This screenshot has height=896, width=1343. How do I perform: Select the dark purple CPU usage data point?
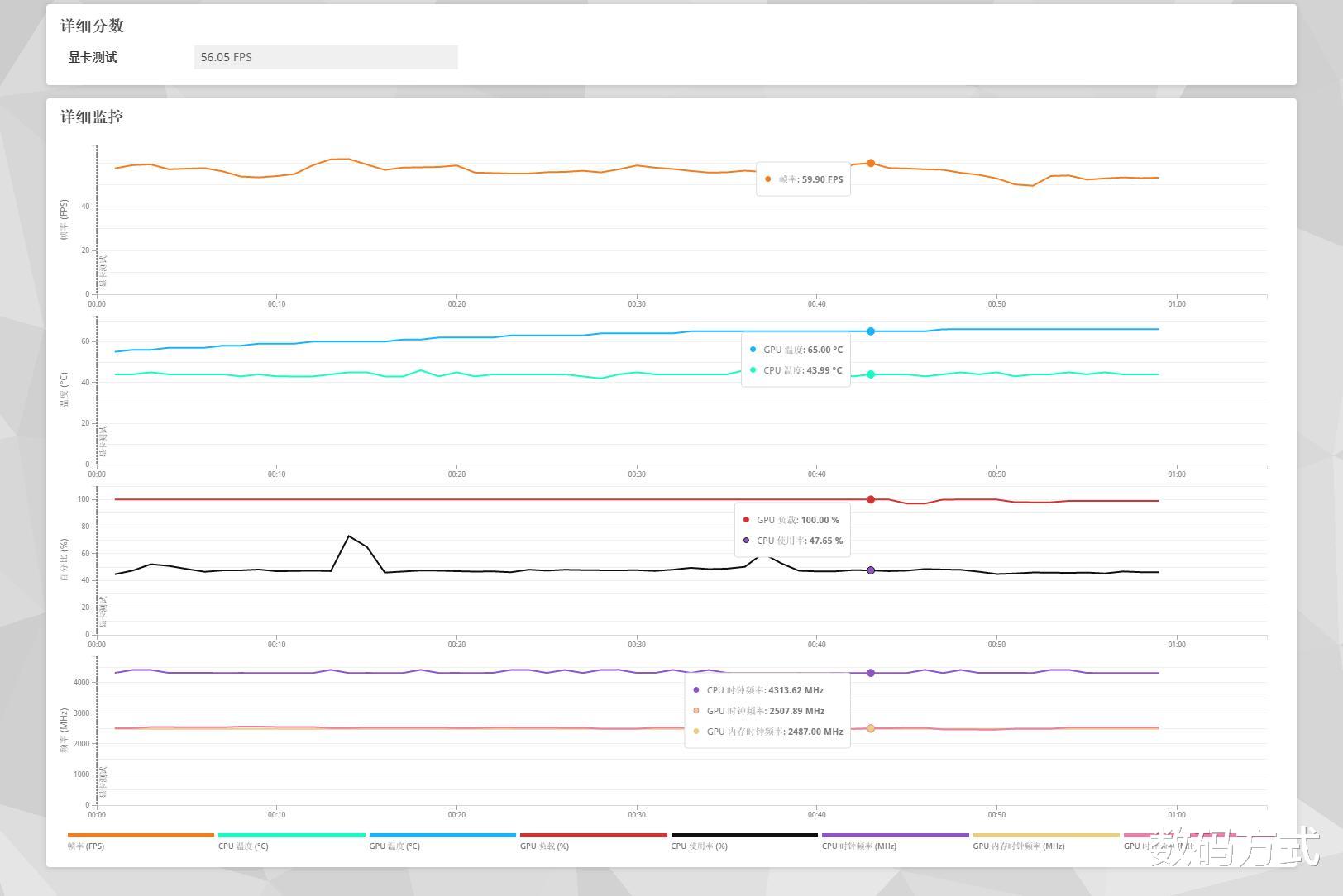coord(871,570)
